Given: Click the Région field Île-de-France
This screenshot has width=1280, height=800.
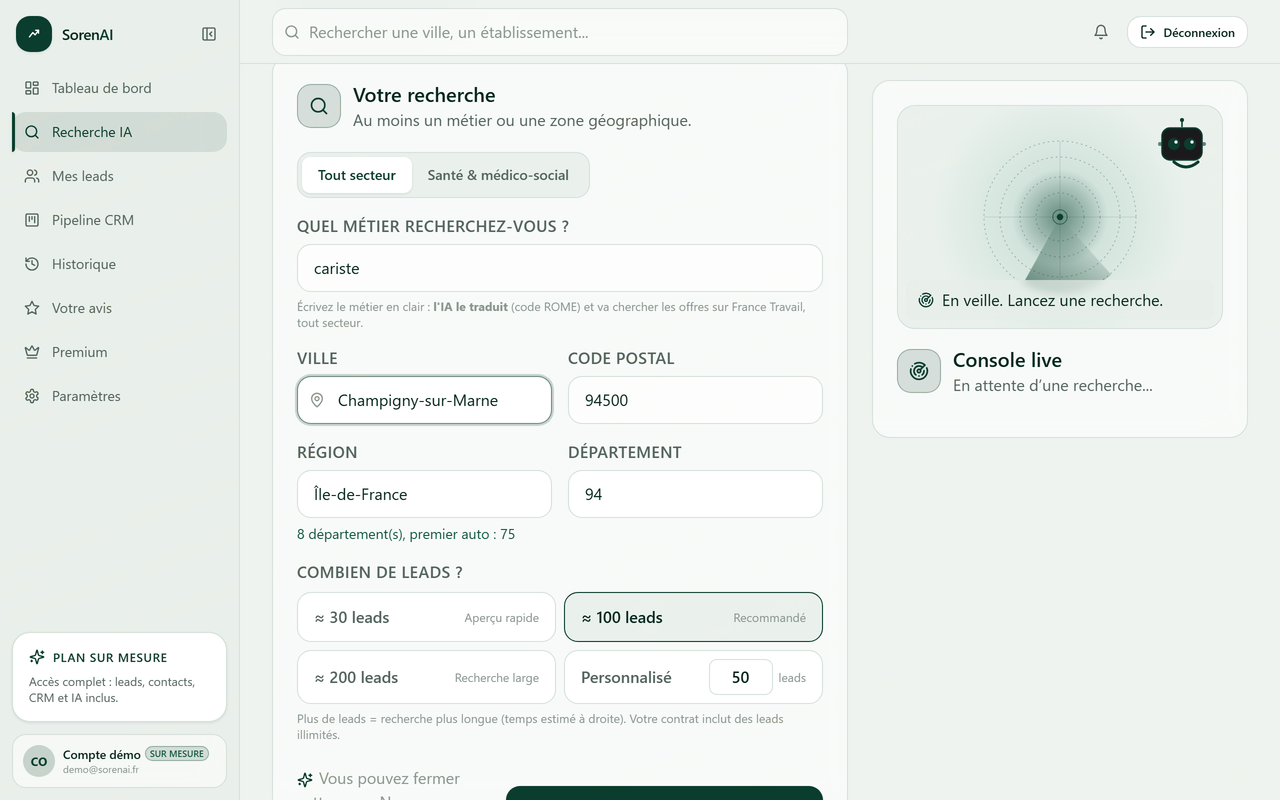Looking at the screenshot, I should coord(424,494).
